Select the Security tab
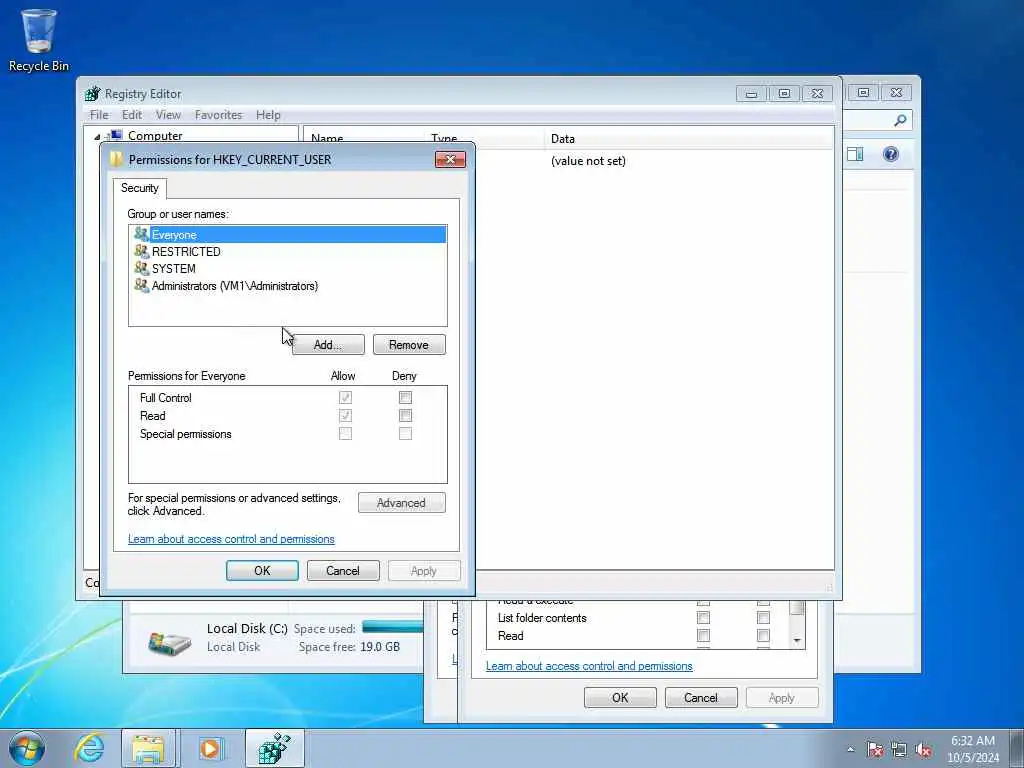The image size is (1024, 768). coord(140,188)
